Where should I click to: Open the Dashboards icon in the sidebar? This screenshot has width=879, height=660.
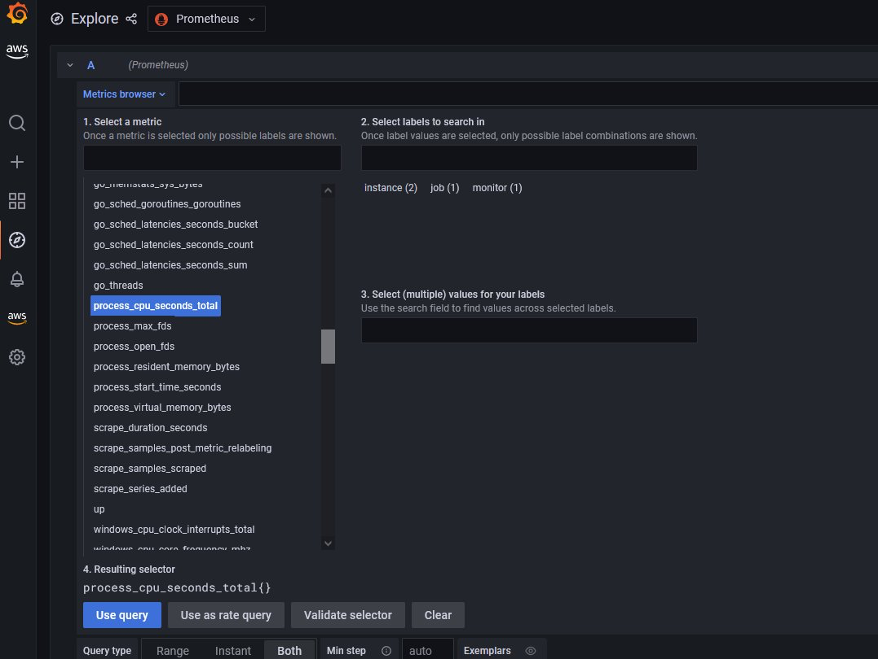(x=16, y=200)
